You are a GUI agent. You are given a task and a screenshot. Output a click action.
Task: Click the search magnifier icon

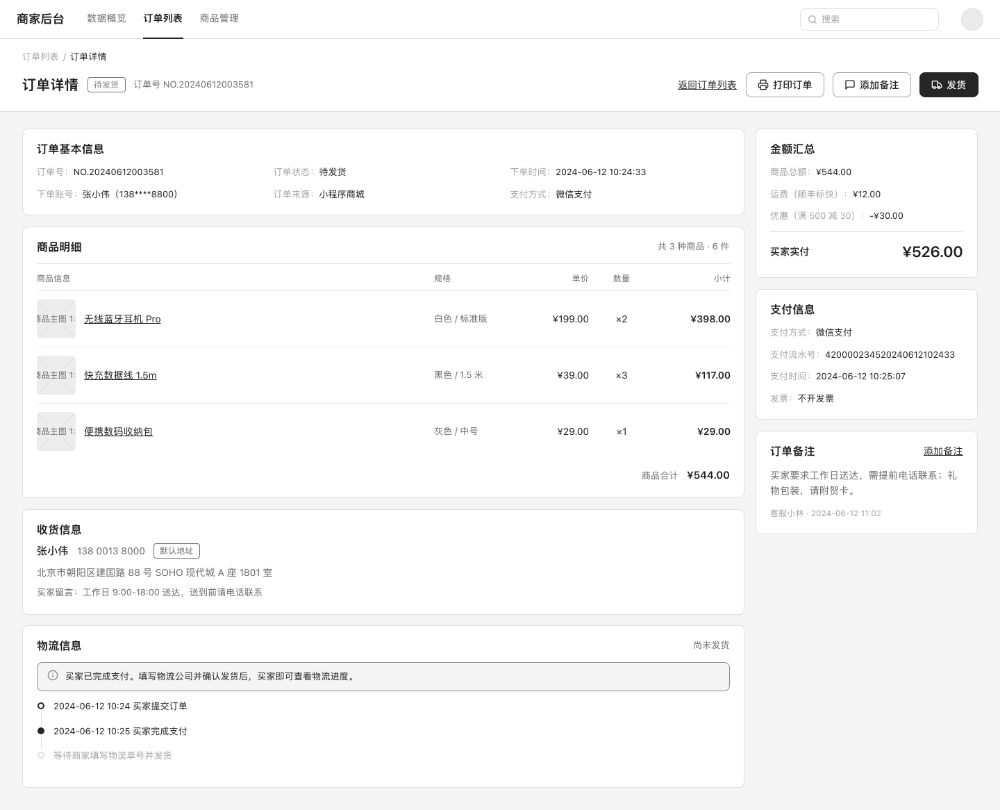812,20
